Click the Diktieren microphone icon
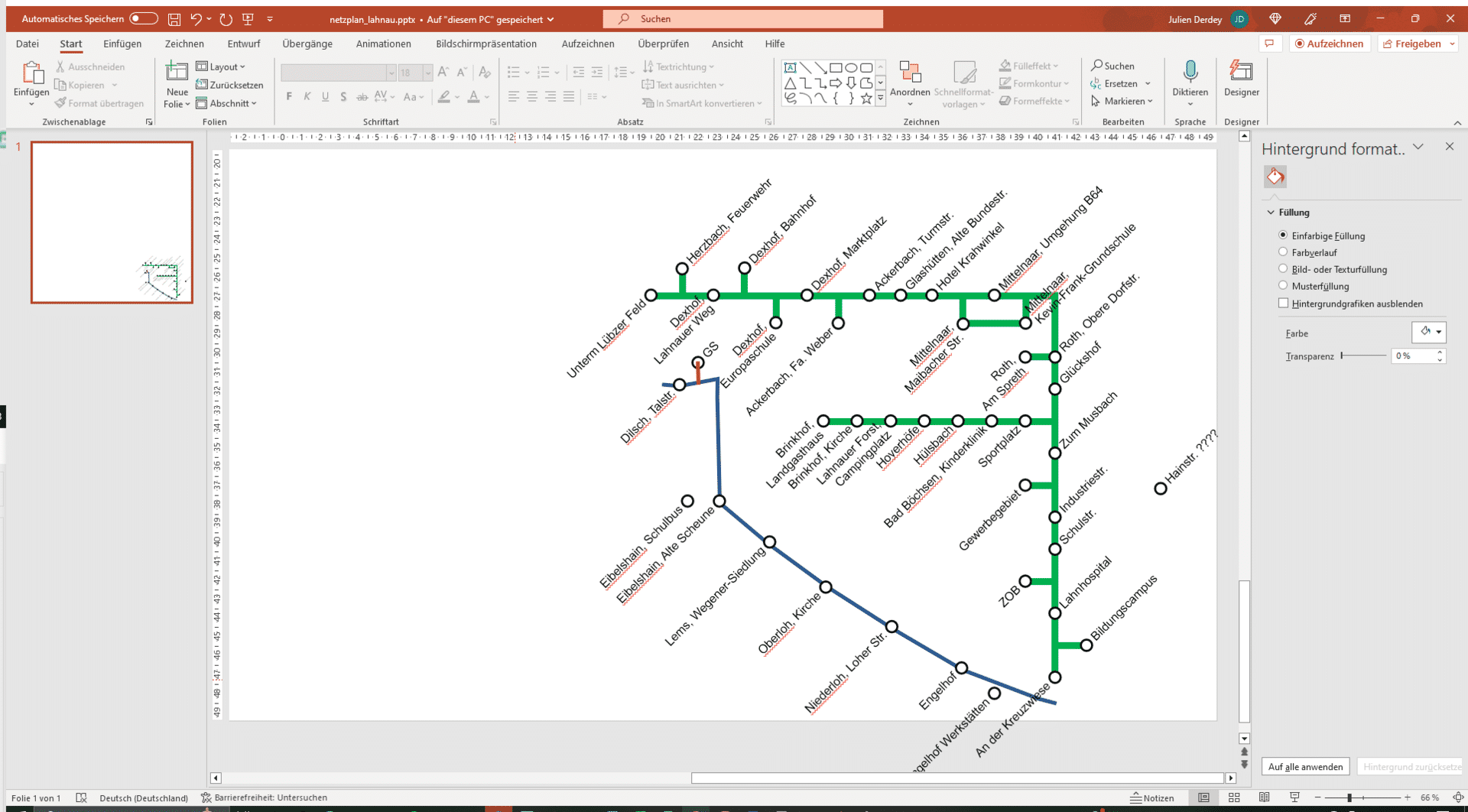Viewport: 1468px width, 812px height. pos(1190,73)
